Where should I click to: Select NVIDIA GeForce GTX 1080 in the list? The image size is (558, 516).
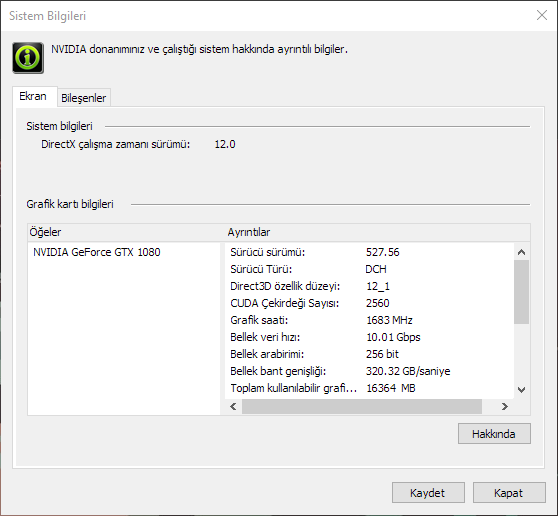click(97, 252)
